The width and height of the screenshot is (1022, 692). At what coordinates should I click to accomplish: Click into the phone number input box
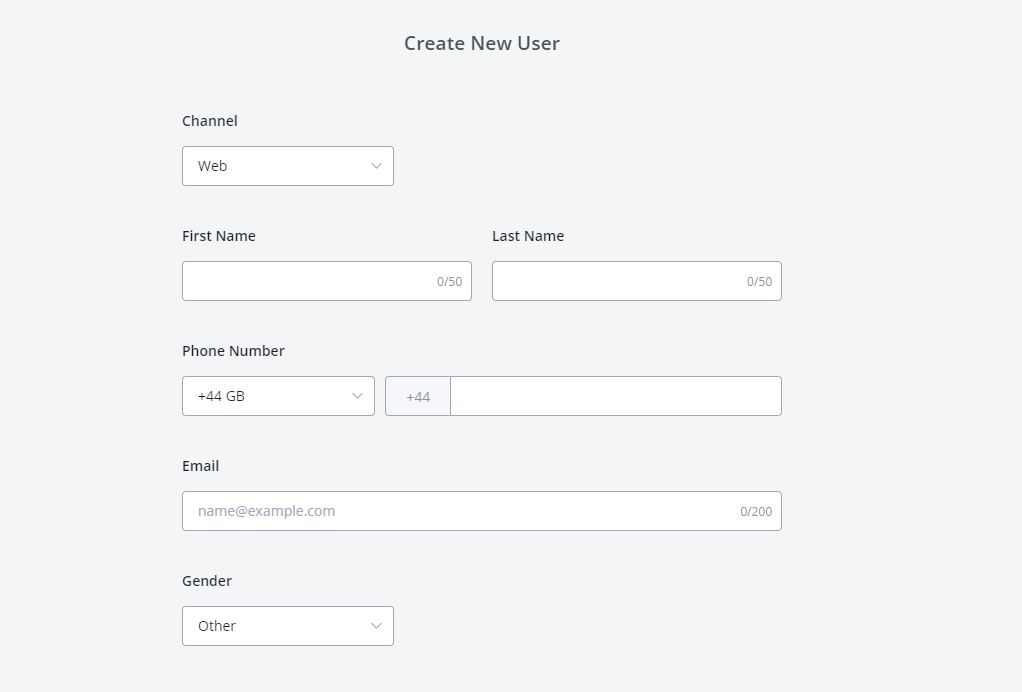click(615, 396)
